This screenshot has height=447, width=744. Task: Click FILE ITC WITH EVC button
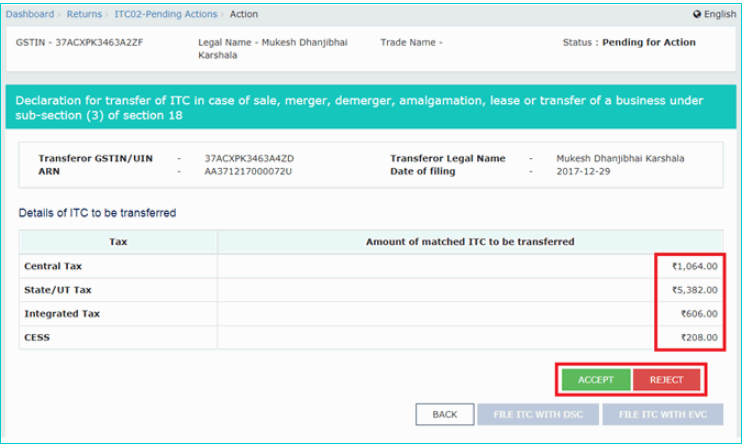pos(662,413)
